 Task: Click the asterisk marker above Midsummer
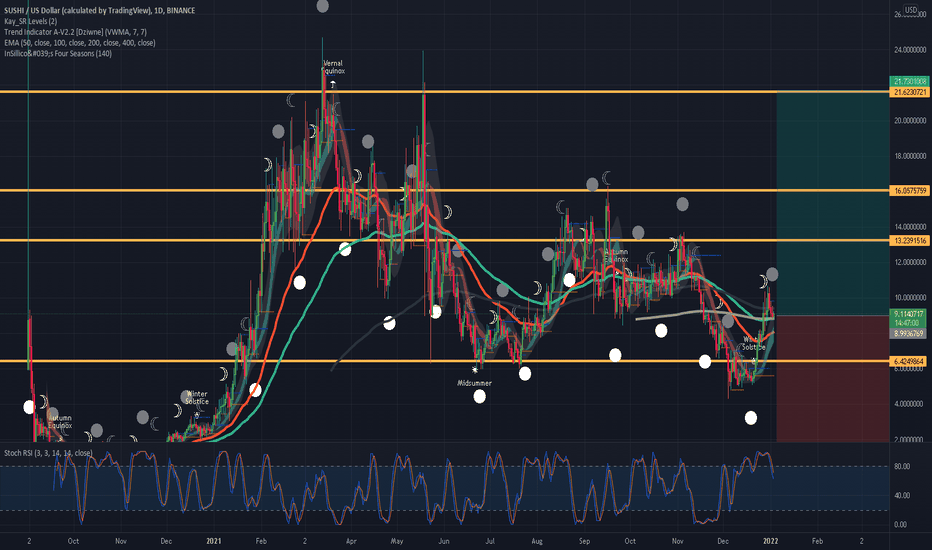click(474, 370)
